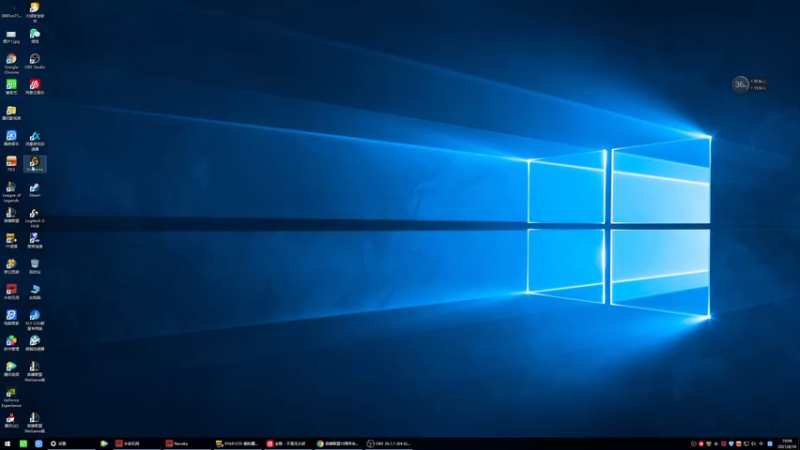The height and width of the screenshot is (450, 800).
Task: Open the Windows Start menu
Action: coord(7,444)
